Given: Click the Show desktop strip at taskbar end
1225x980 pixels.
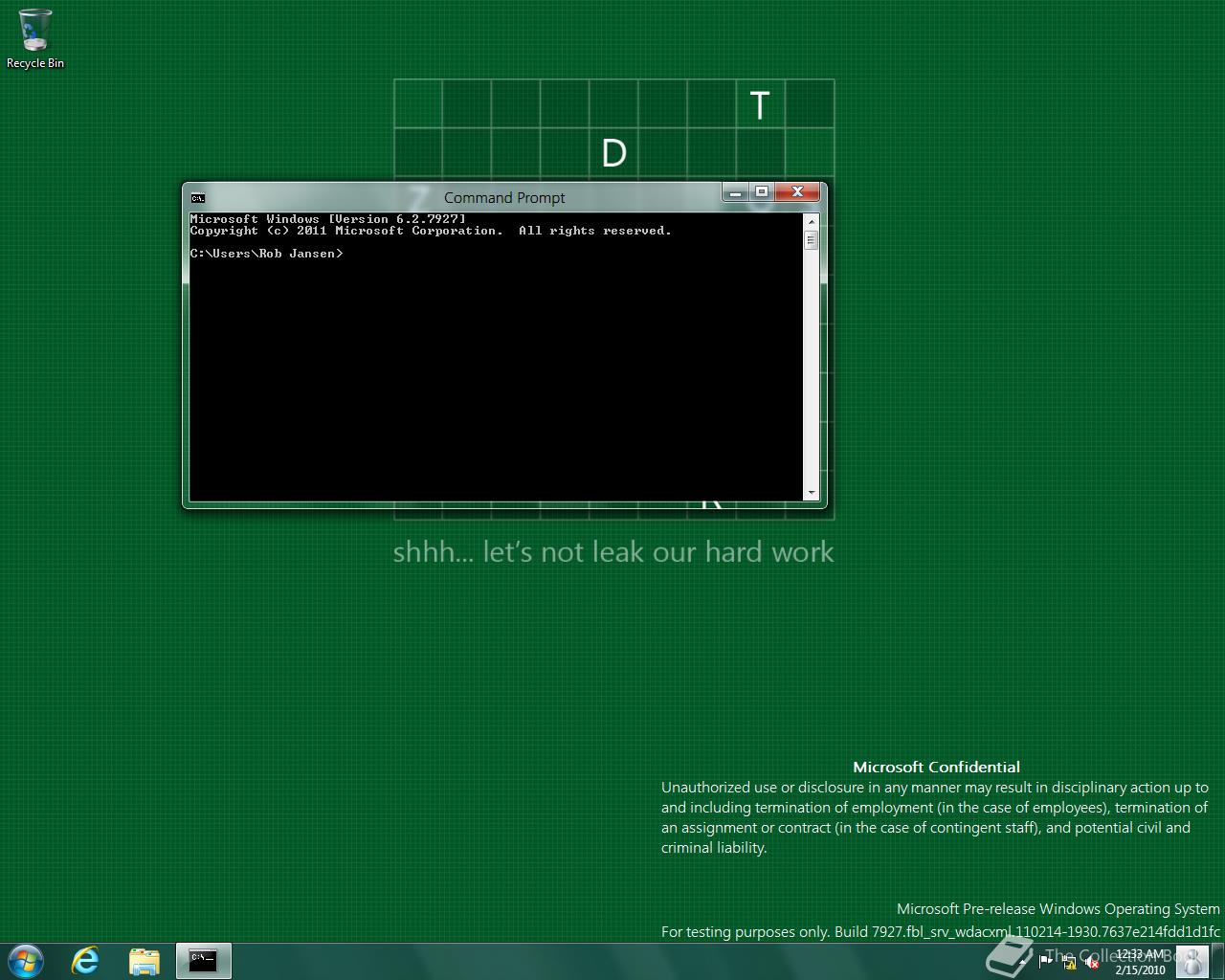Looking at the screenshot, I should coord(1217,961).
